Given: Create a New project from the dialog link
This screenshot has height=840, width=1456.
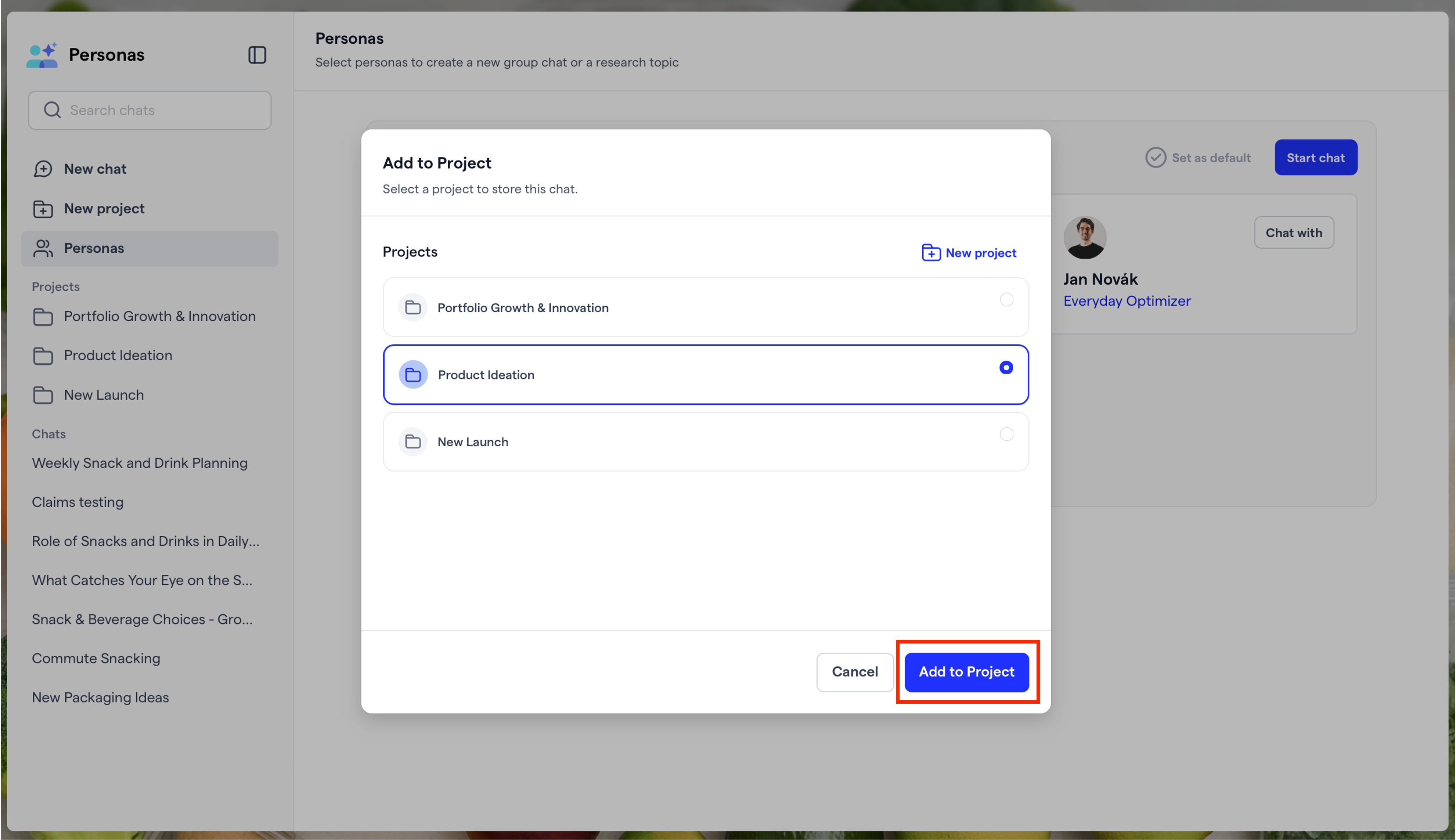Looking at the screenshot, I should pyautogui.click(x=969, y=253).
